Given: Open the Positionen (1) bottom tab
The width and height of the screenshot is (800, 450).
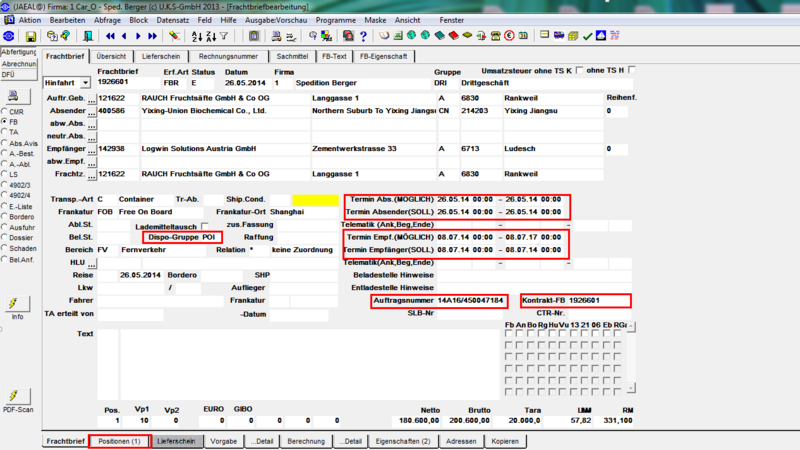Looking at the screenshot, I should 119,441.
